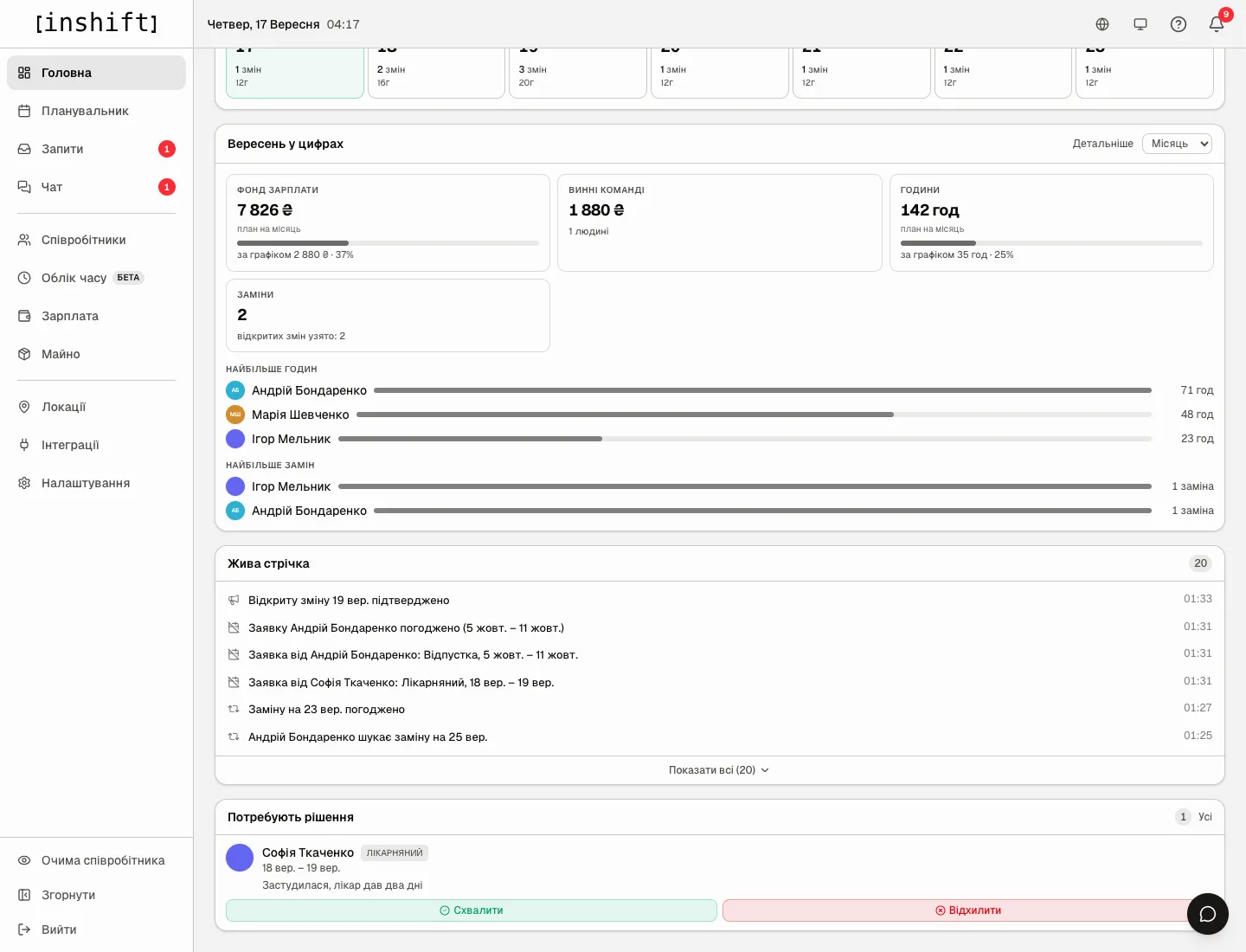1246x952 pixels.
Task: Open the help question mark icon
Action: pos(1179,24)
